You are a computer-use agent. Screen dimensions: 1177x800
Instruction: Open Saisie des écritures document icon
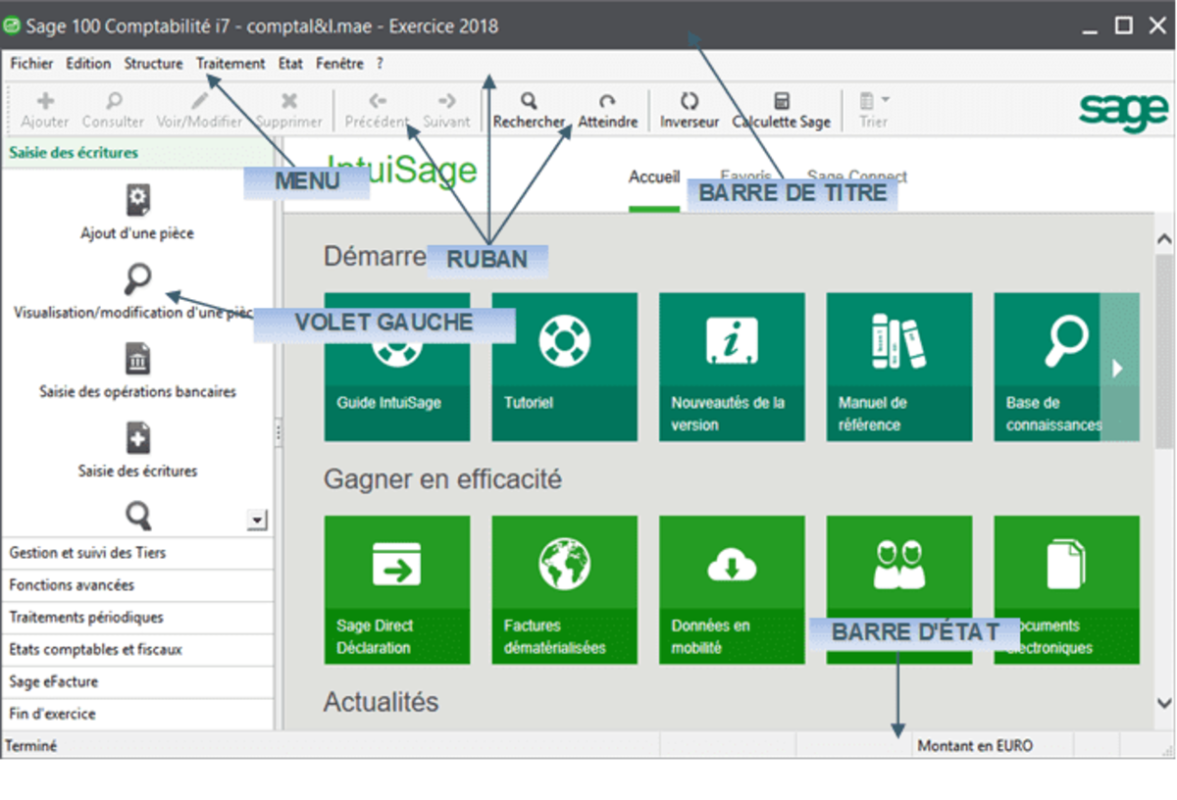click(x=137, y=438)
